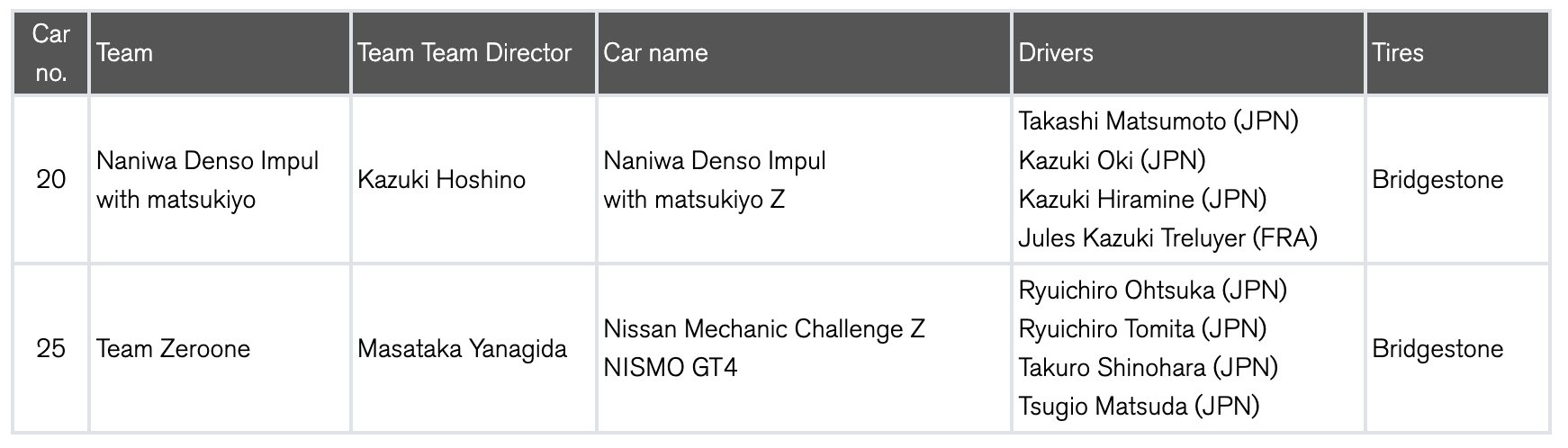The width and height of the screenshot is (1568, 448).
Task: Click the Car no. column header
Action: pos(51,53)
